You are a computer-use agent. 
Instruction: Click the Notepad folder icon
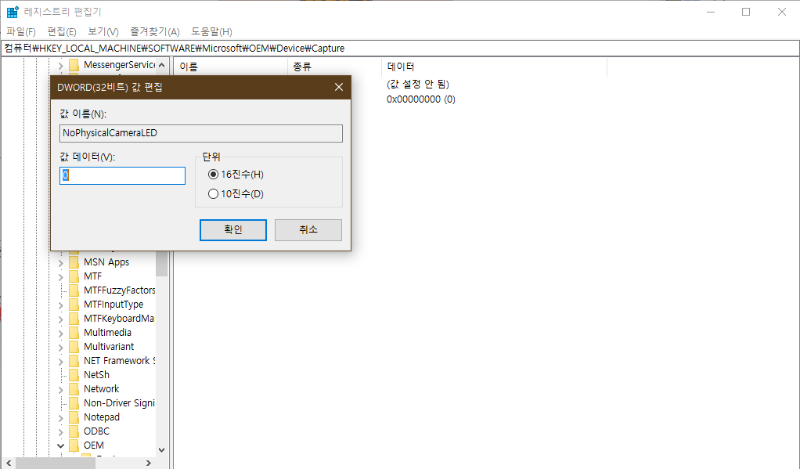[74, 416]
